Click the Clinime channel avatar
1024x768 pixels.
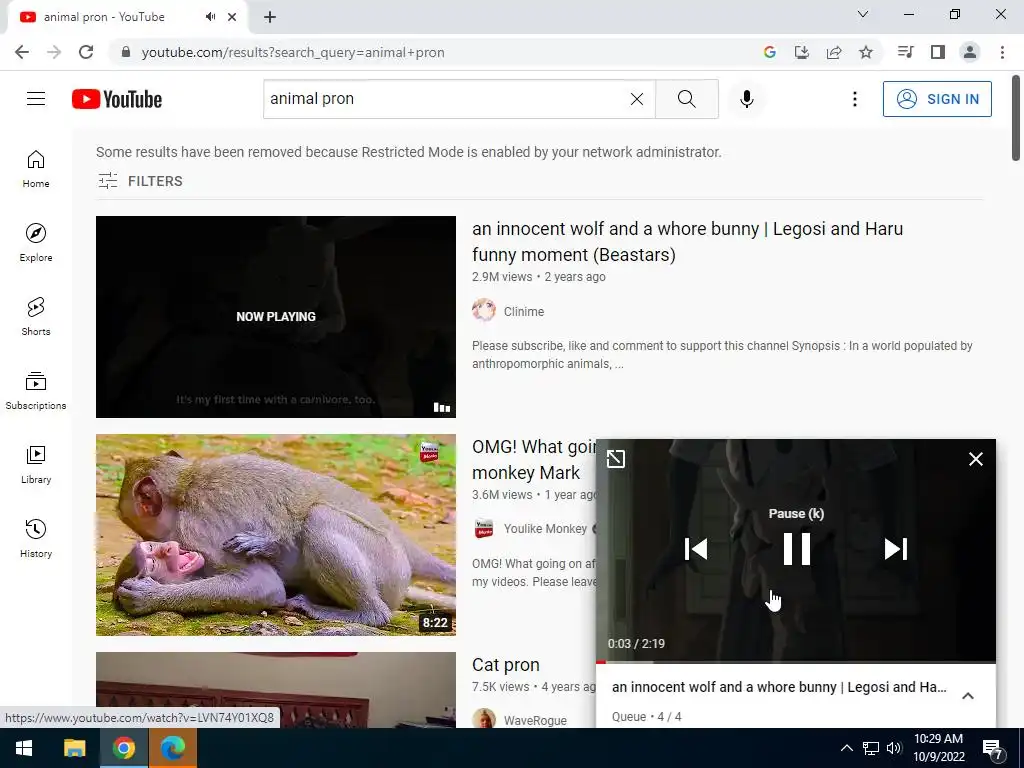tap(484, 311)
